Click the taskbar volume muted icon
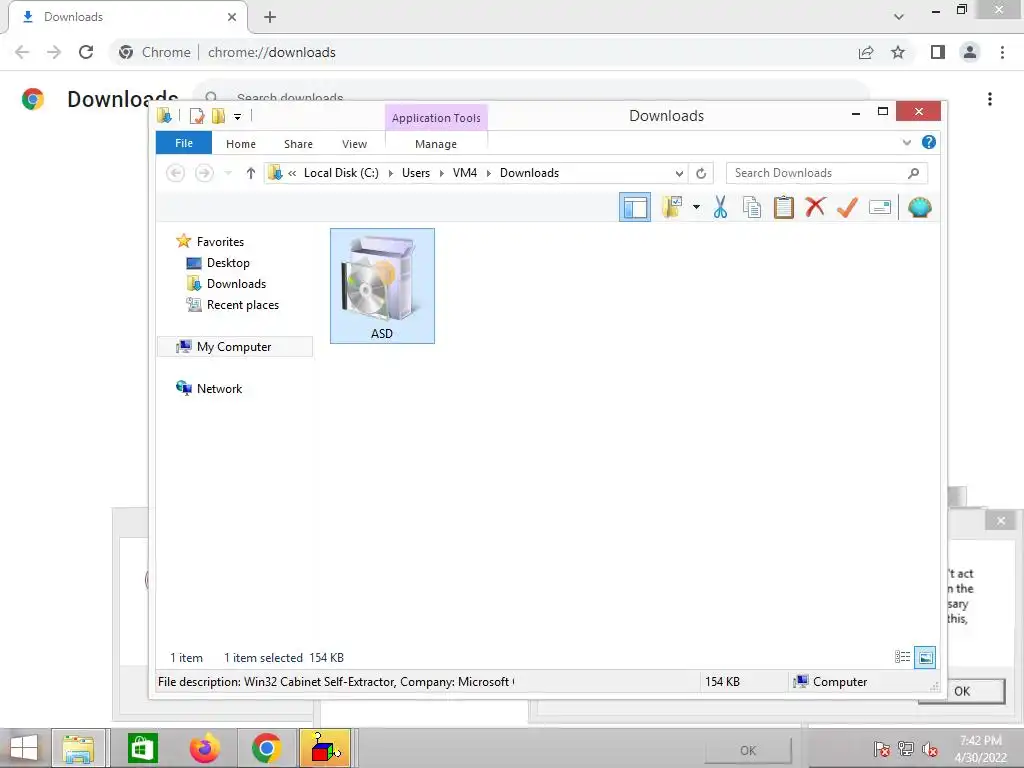Viewport: 1024px width, 768px height. 930,750
